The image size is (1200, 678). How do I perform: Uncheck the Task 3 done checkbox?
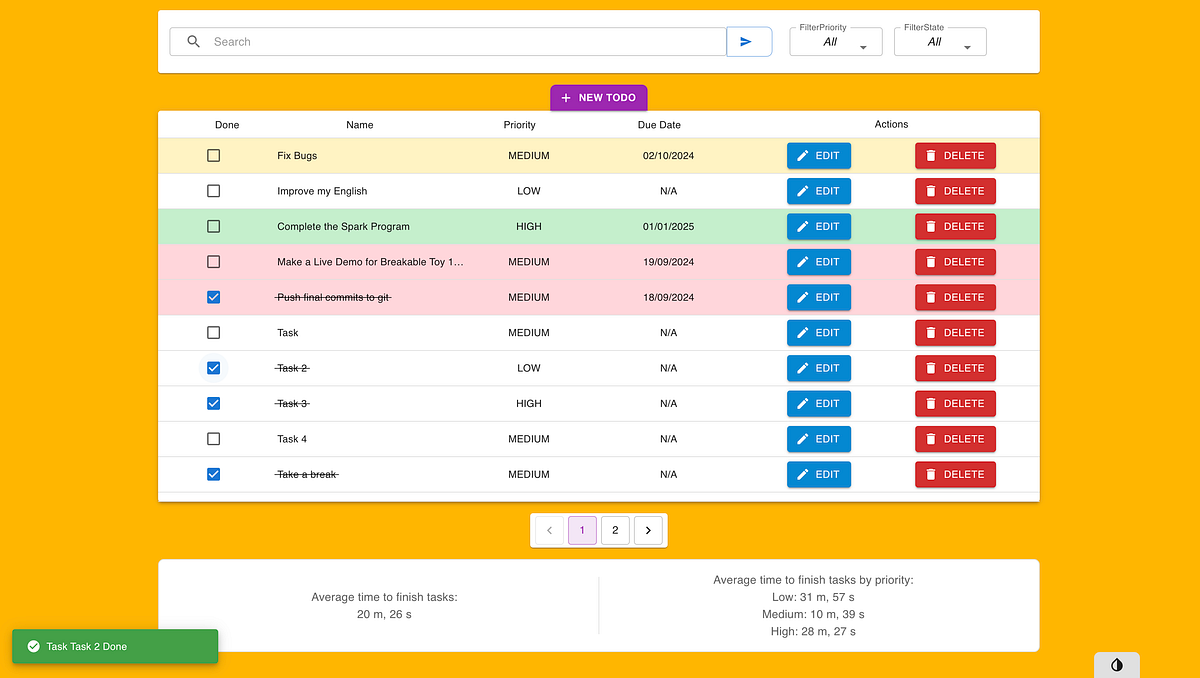click(x=213, y=403)
